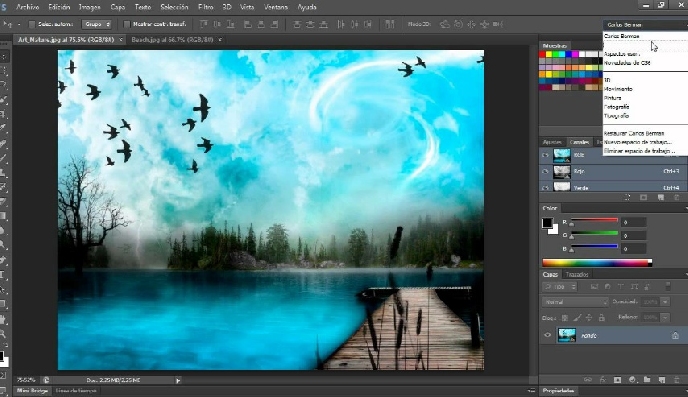Delete current channel trash icon
Screen dimensions: 688x397
click(677, 198)
